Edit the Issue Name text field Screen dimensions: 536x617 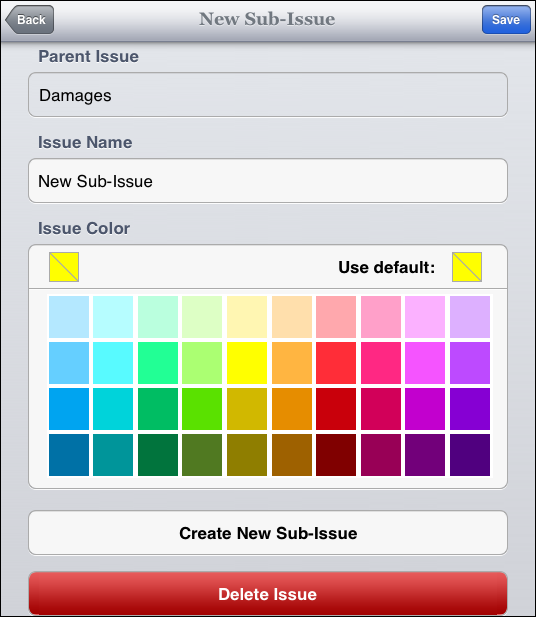click(268, 181)
